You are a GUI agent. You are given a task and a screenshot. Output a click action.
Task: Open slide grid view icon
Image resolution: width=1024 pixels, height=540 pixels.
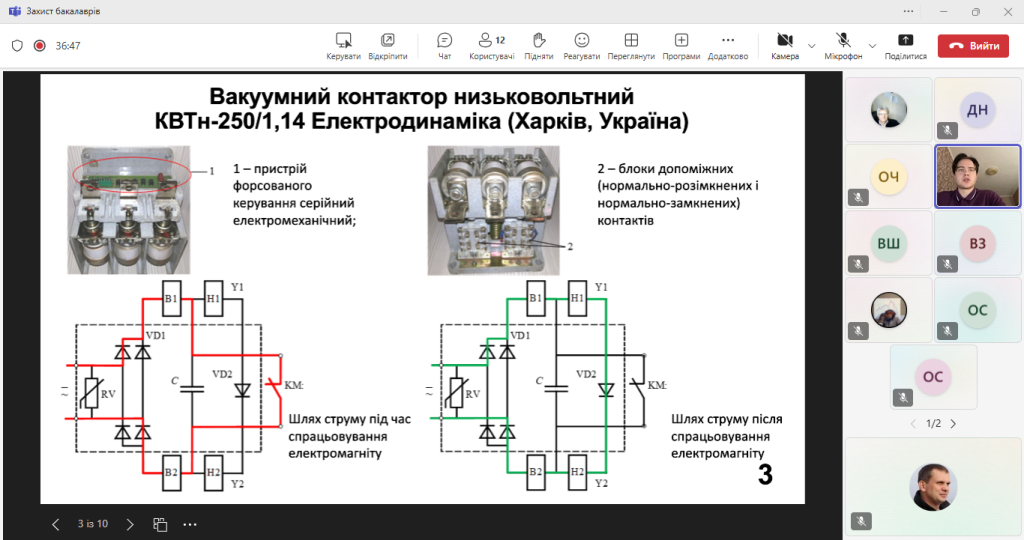(160, 524)
